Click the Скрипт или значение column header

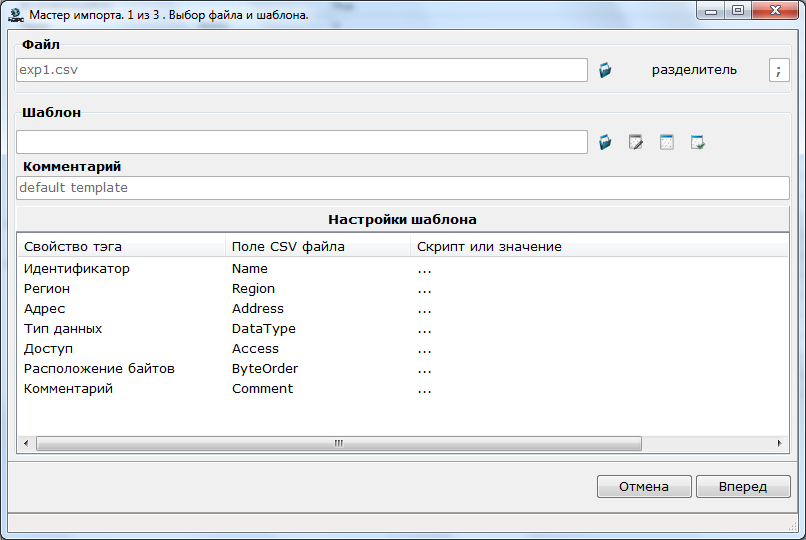[599, 247]
